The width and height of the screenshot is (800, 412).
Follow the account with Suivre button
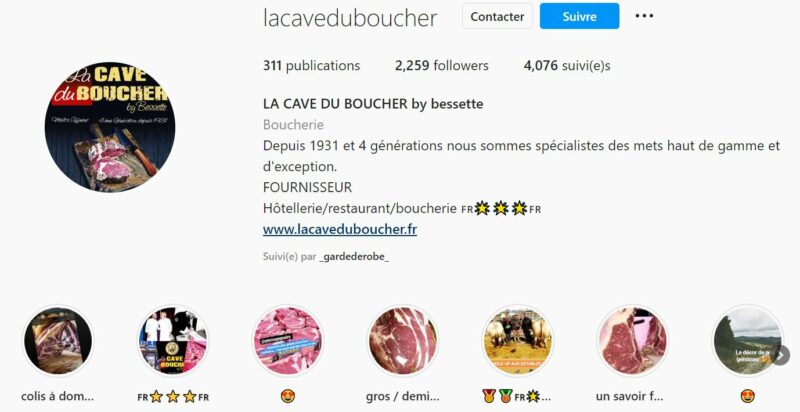(580, 16)
